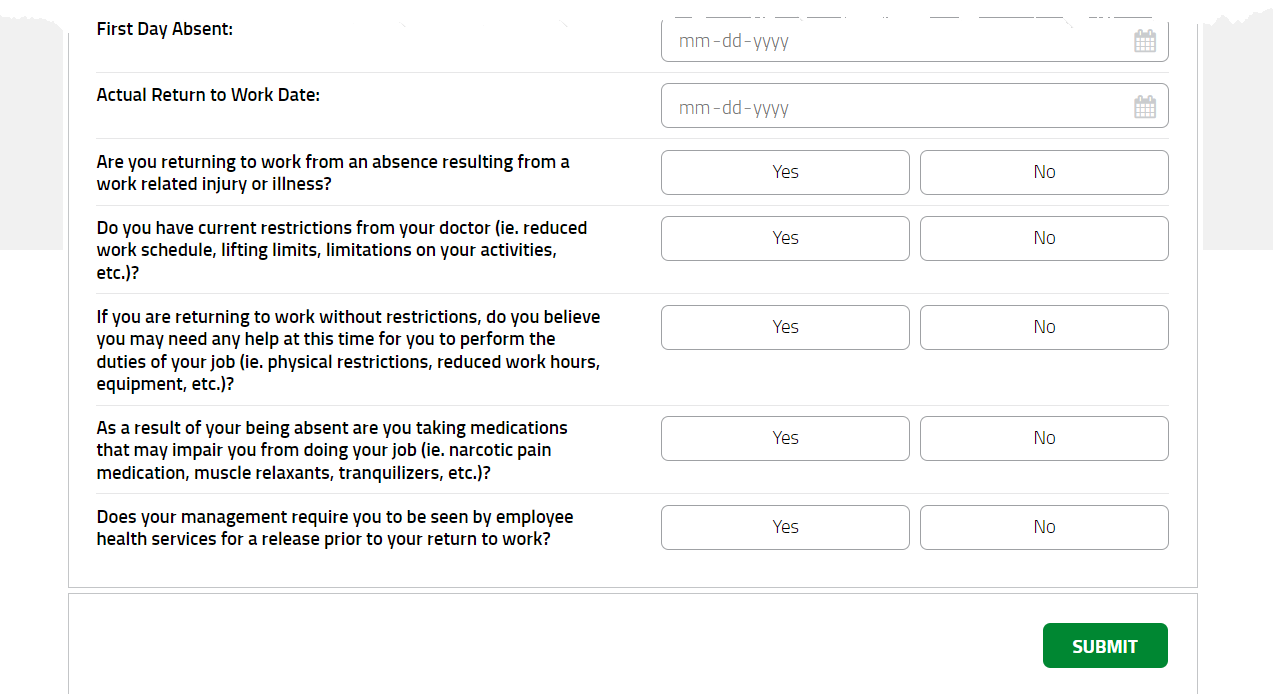The width and height of the screenshot is (1274, 694).
Task: Answer No to needing help performing job duties
Action: point(1044,327)
